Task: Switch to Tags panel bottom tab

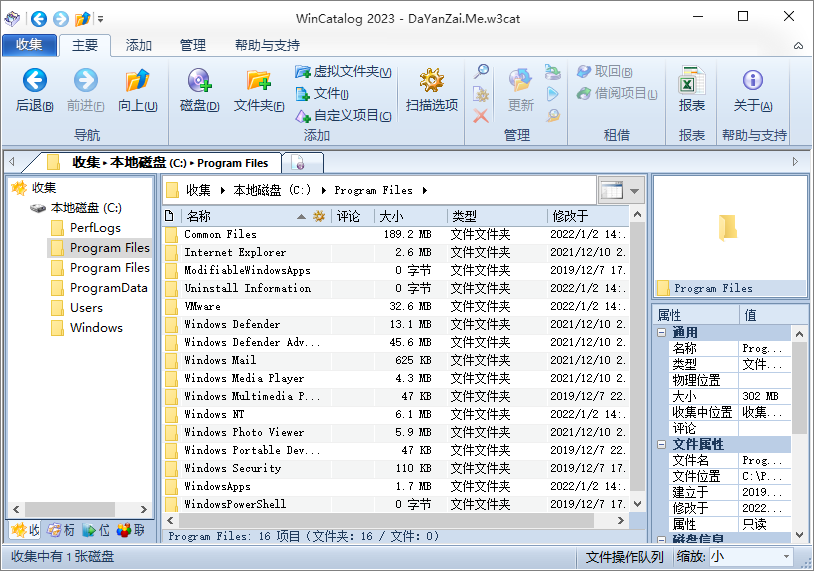Action: pos(61,530)
